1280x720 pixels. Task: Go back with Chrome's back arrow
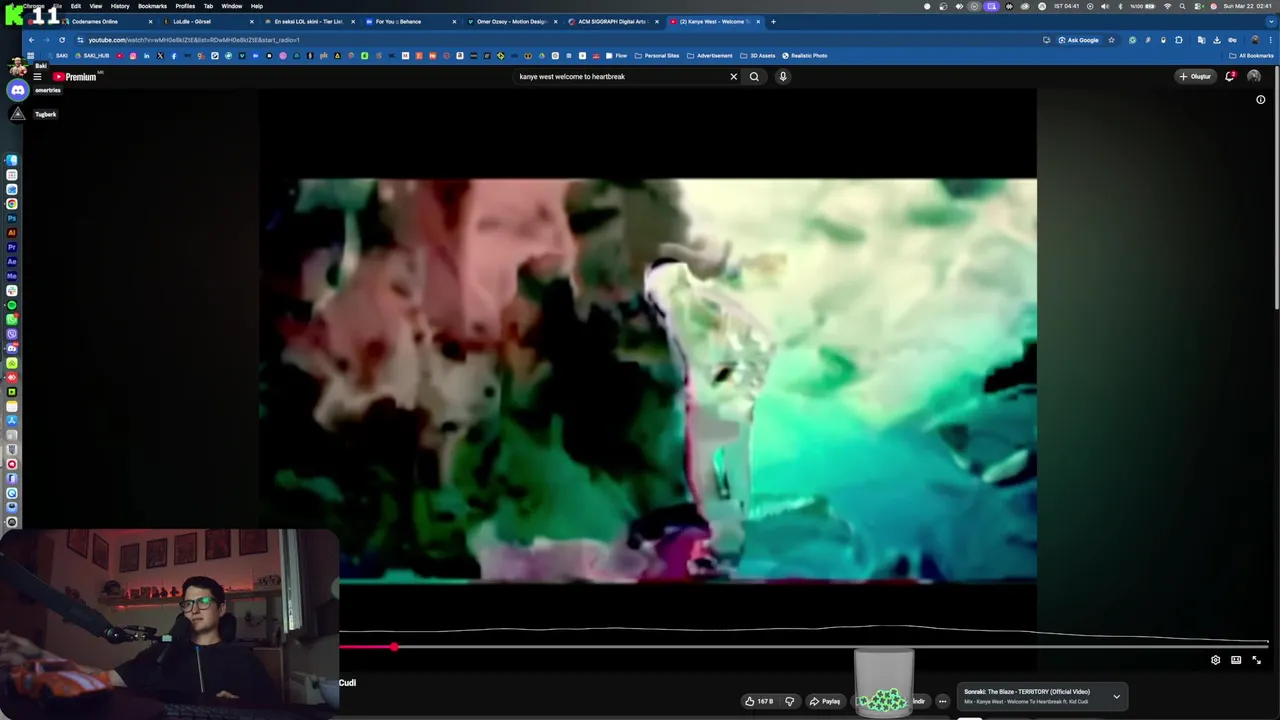click(x=31, y=40)
